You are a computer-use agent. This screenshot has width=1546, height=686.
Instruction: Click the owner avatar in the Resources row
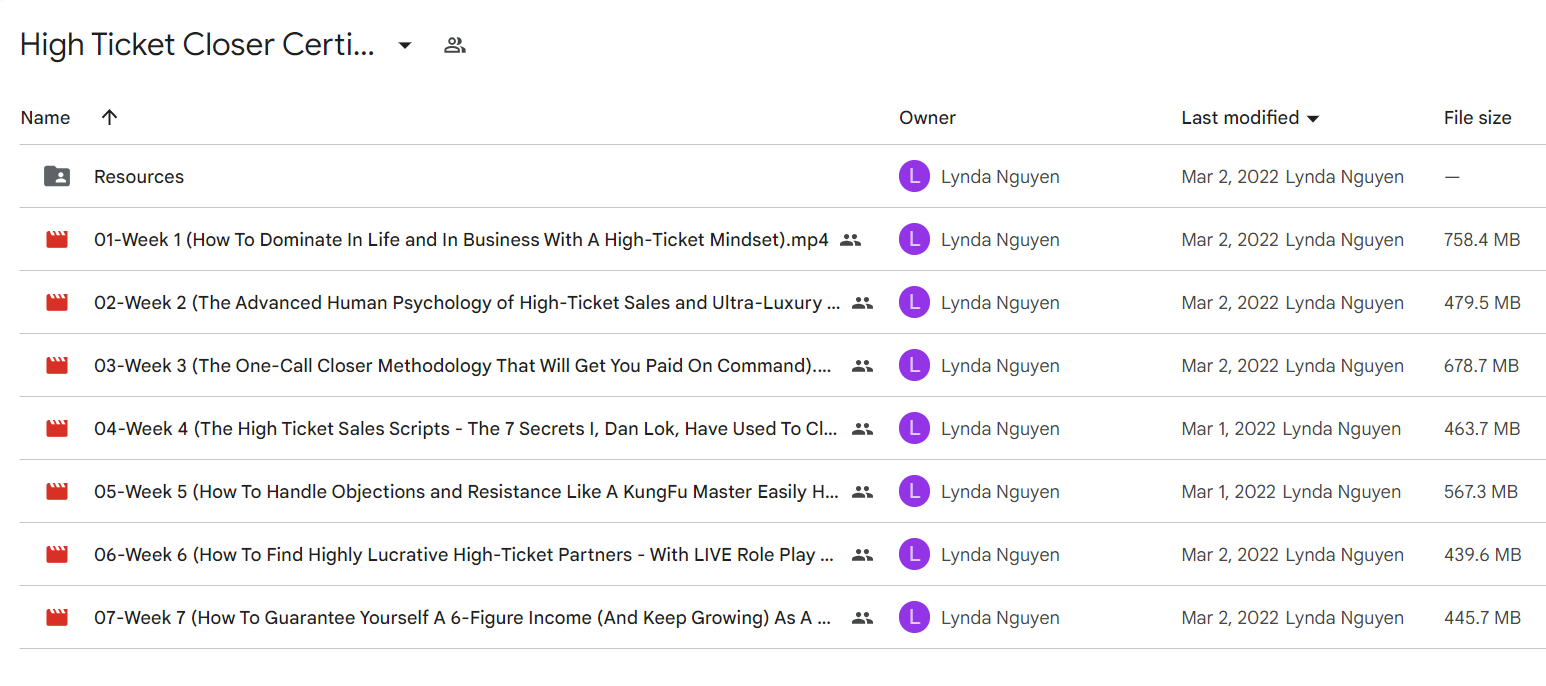point(914,177)
